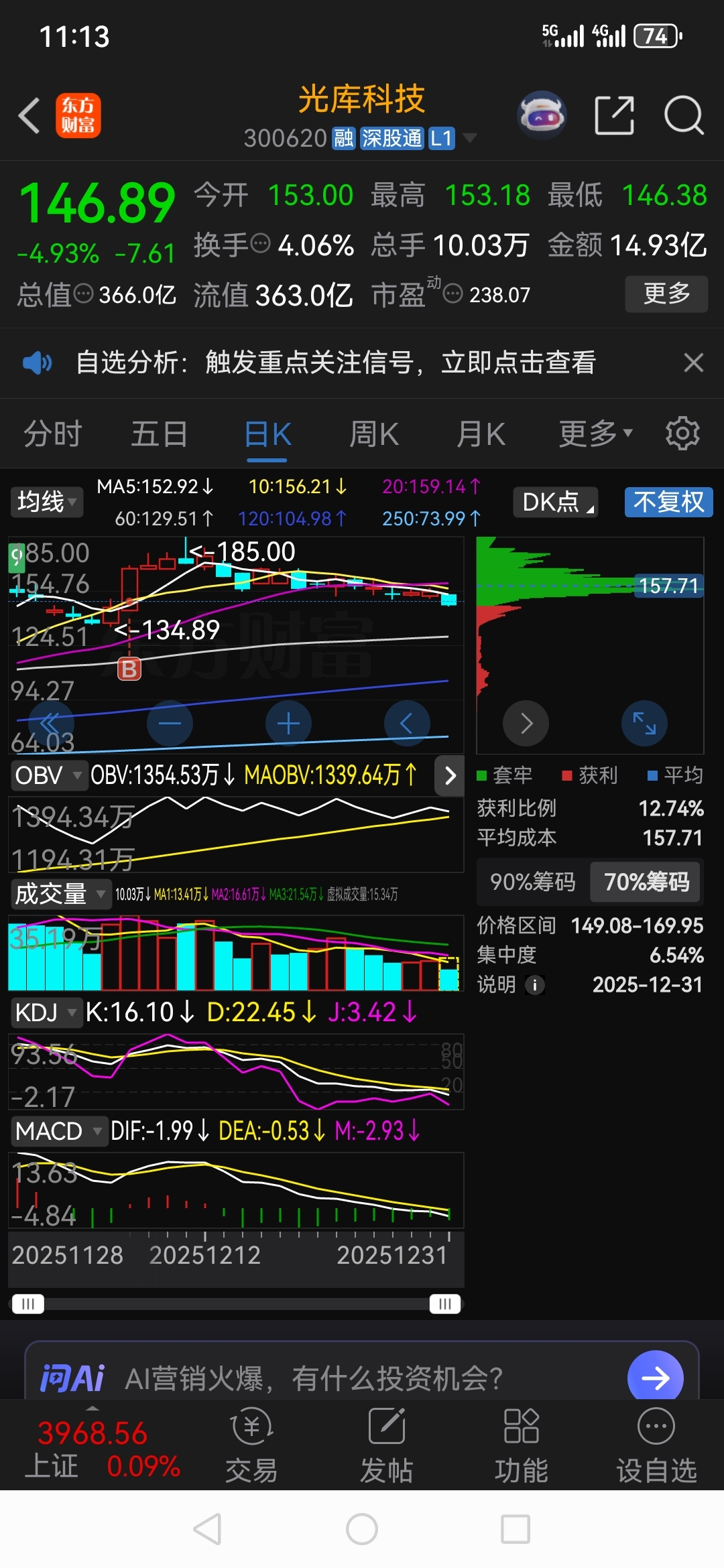The width and height of the screenshot is (724, 1568).
Task: Tap the share/export icon
Action: (x=615, y=115)
